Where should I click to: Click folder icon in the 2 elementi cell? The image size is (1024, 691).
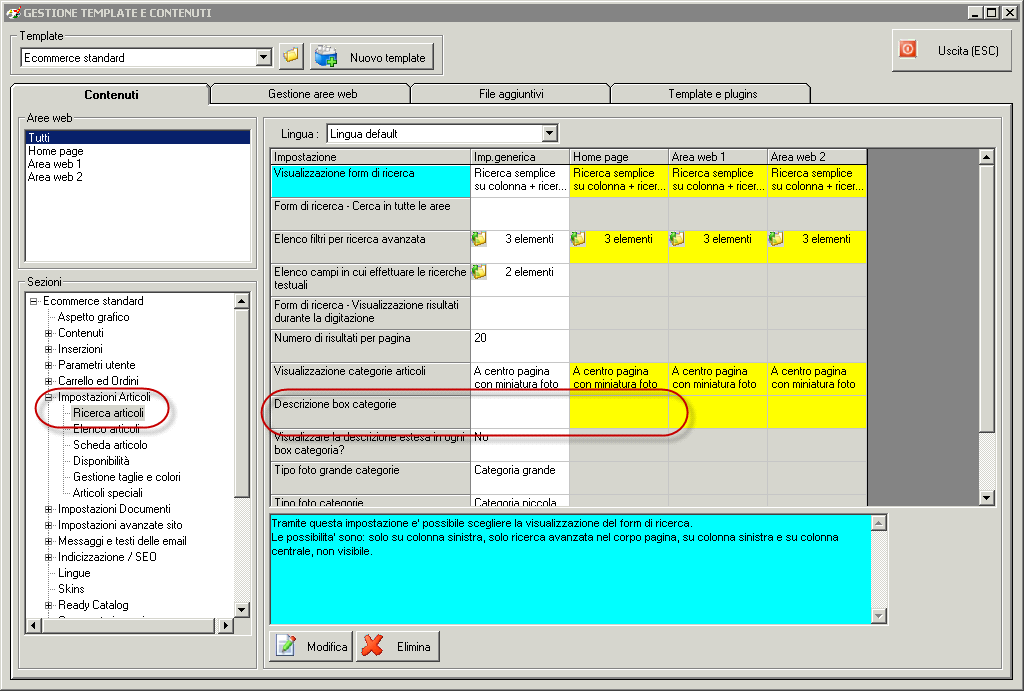pos(480,272)
